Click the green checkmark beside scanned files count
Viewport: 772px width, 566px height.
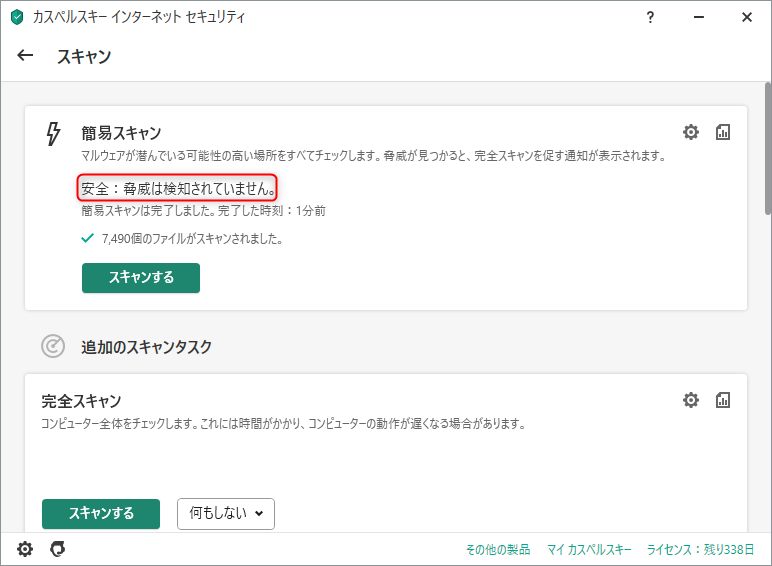(x=88, y=238)
